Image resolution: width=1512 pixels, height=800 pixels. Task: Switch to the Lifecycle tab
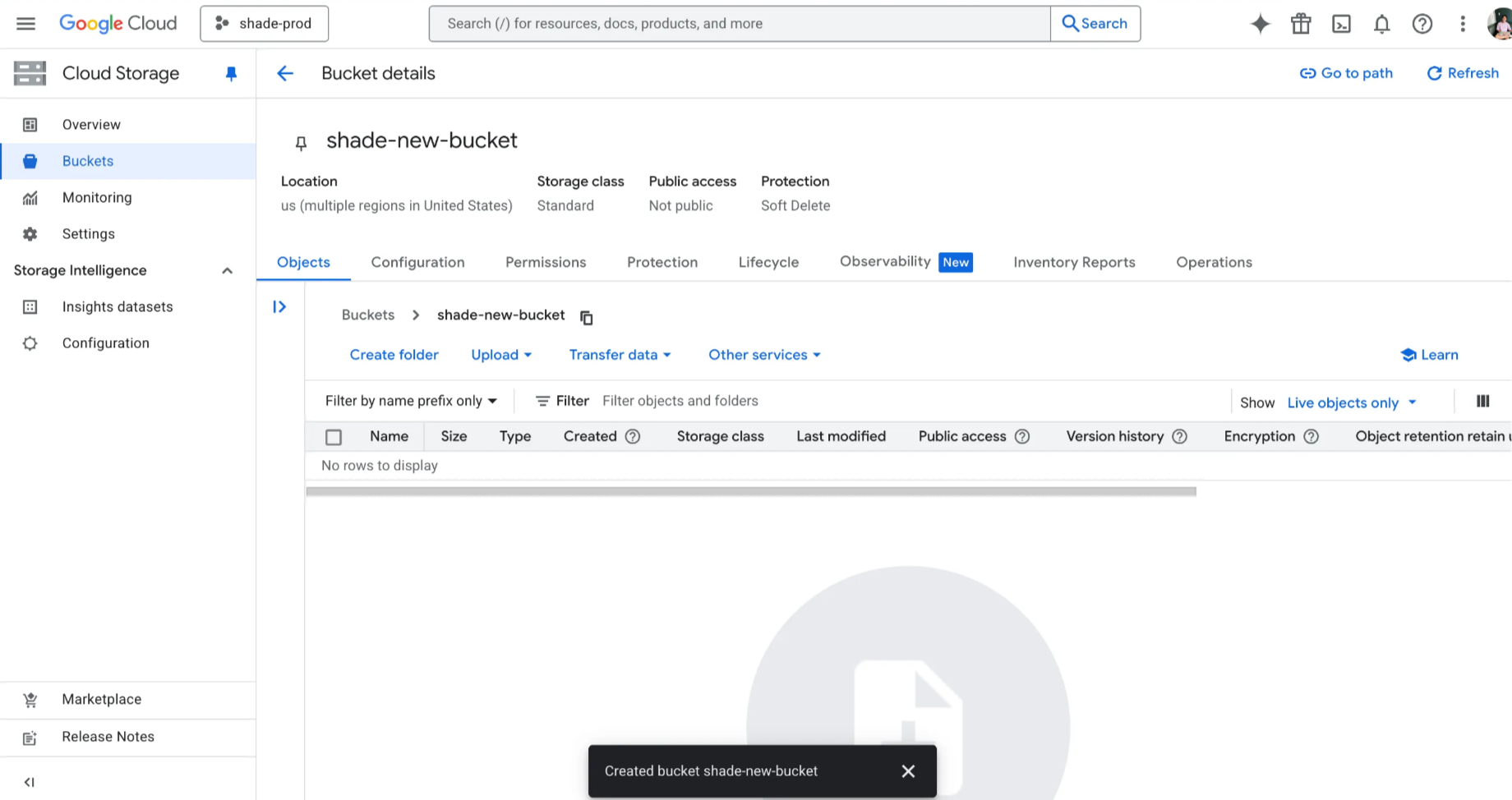click(768, 262)
